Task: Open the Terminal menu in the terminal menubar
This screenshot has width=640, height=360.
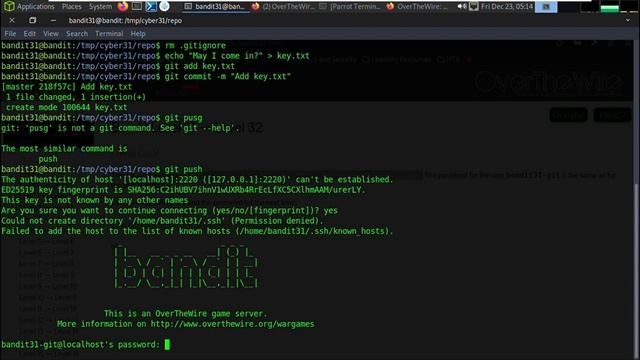Action: (109, 33)
